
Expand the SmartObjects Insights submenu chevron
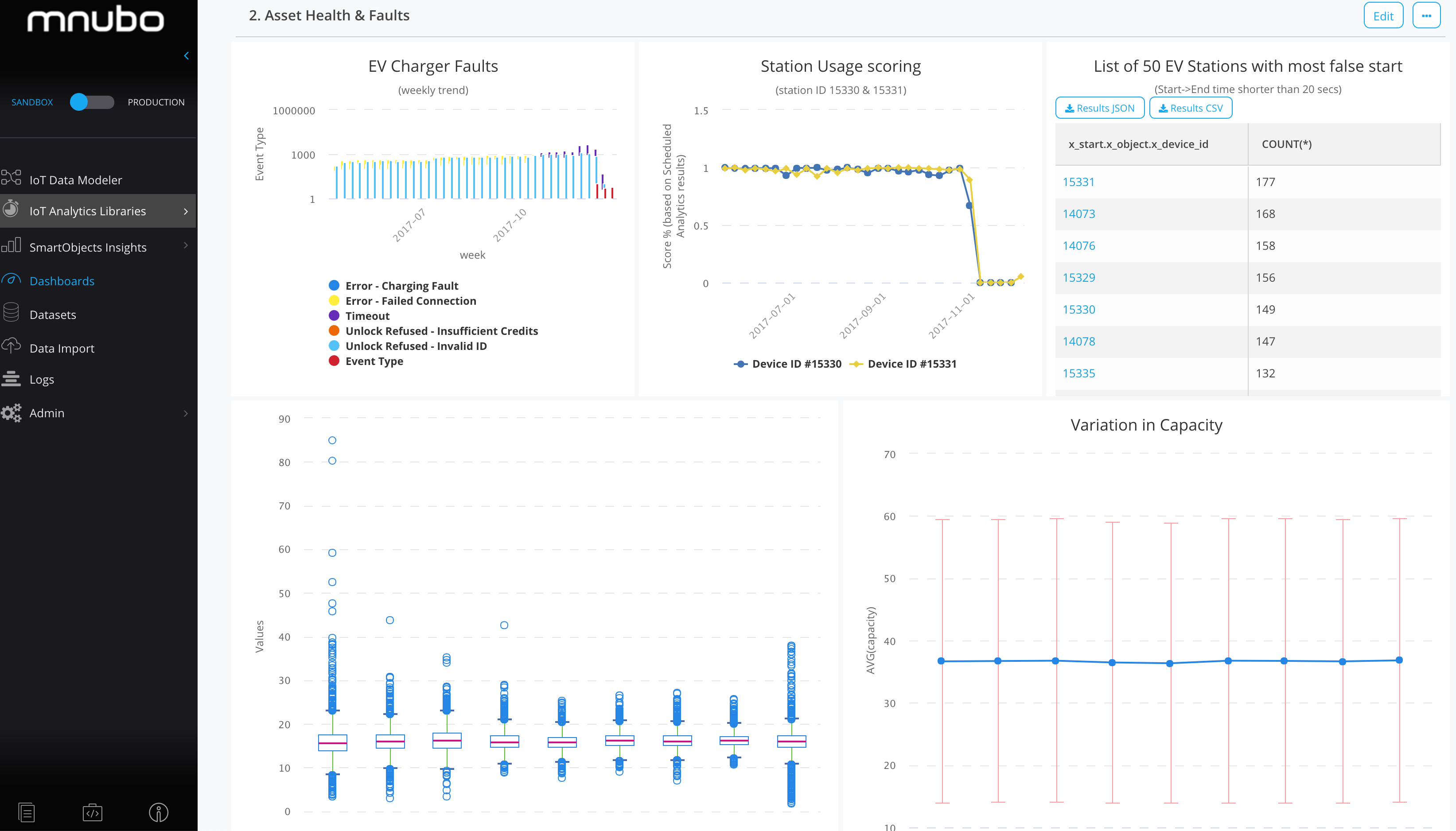pos(186,245)
